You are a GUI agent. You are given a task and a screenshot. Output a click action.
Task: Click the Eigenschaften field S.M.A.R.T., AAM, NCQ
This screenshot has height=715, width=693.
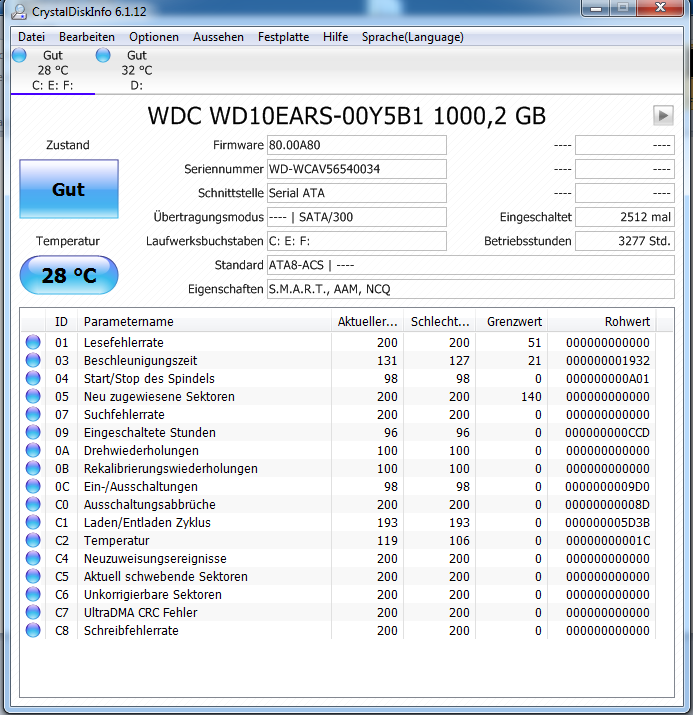(x=471, y=289)
